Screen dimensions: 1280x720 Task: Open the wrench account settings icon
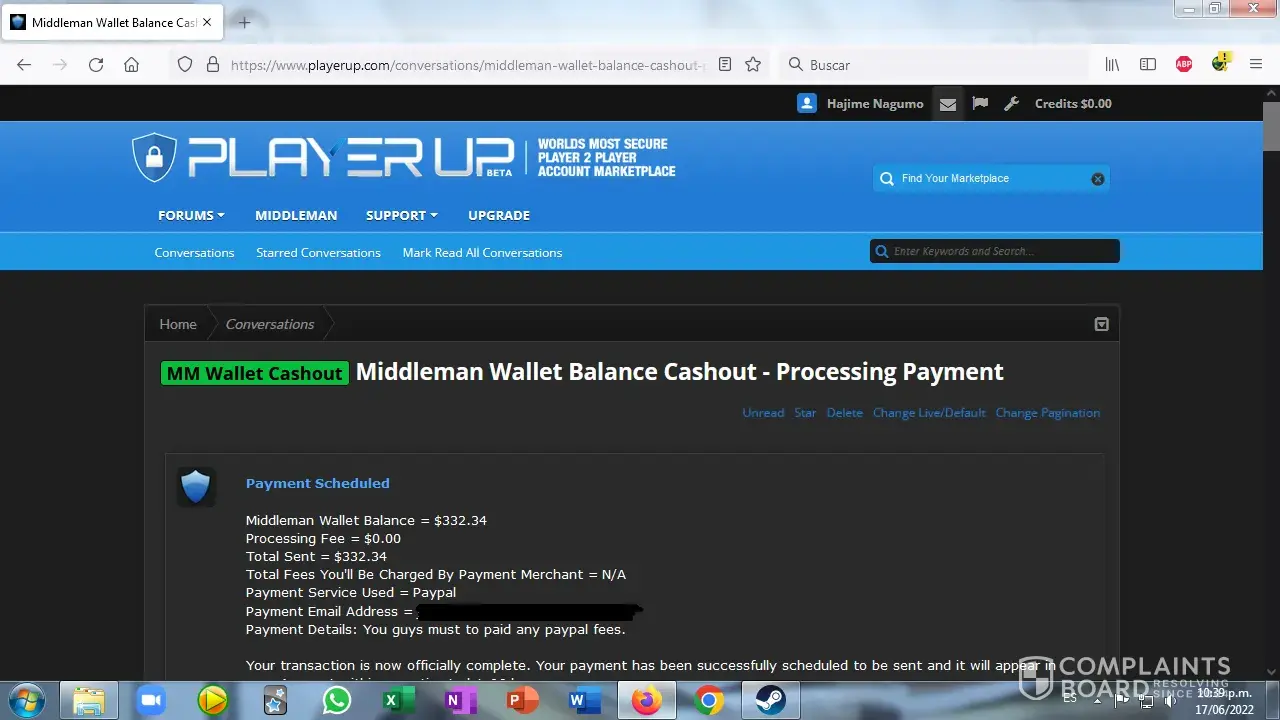coord(1011,103)
